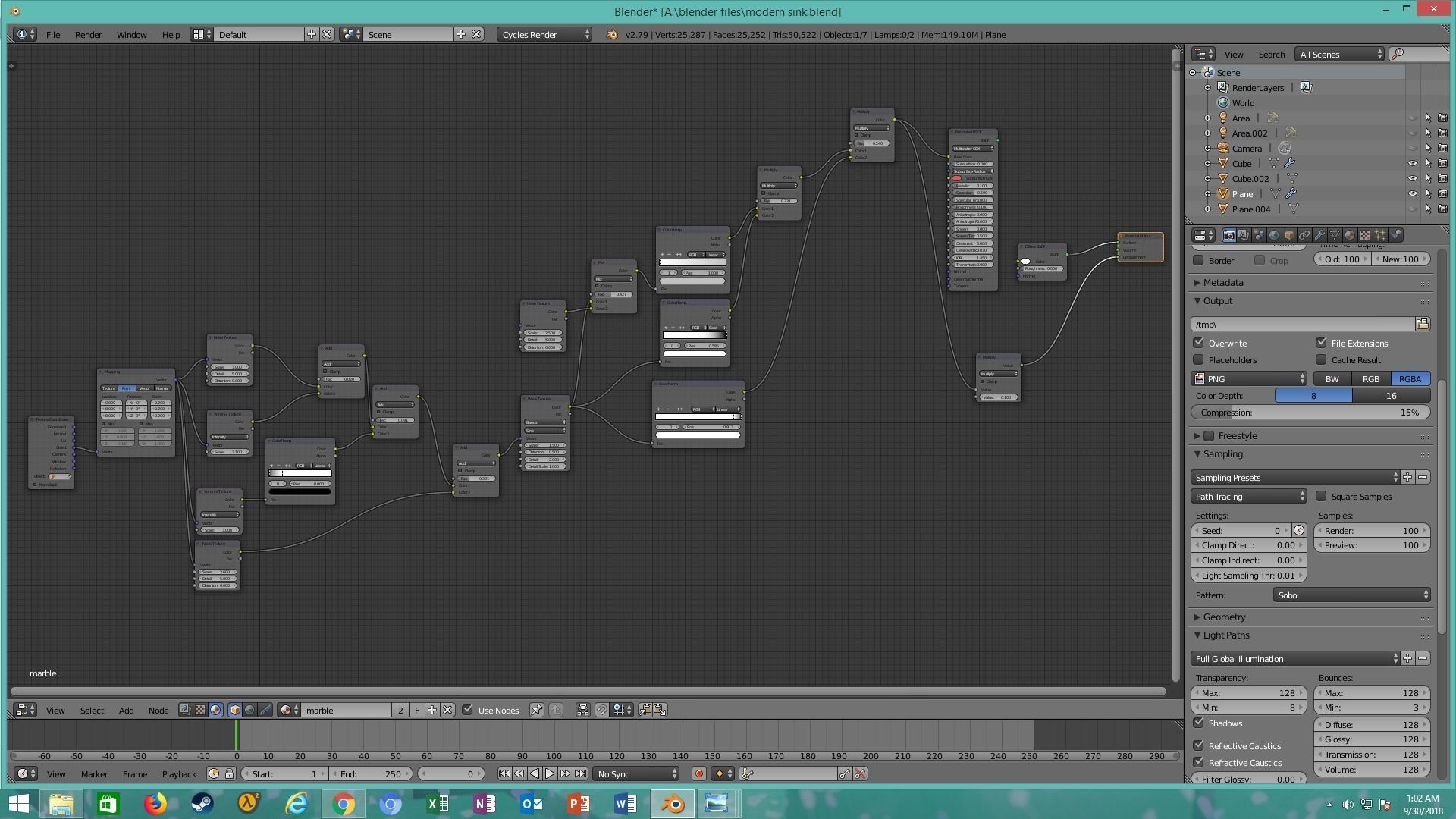Open the Path Tracing integrator dropdown
The image size is (1456, 819).
[x=1248, y=497]
